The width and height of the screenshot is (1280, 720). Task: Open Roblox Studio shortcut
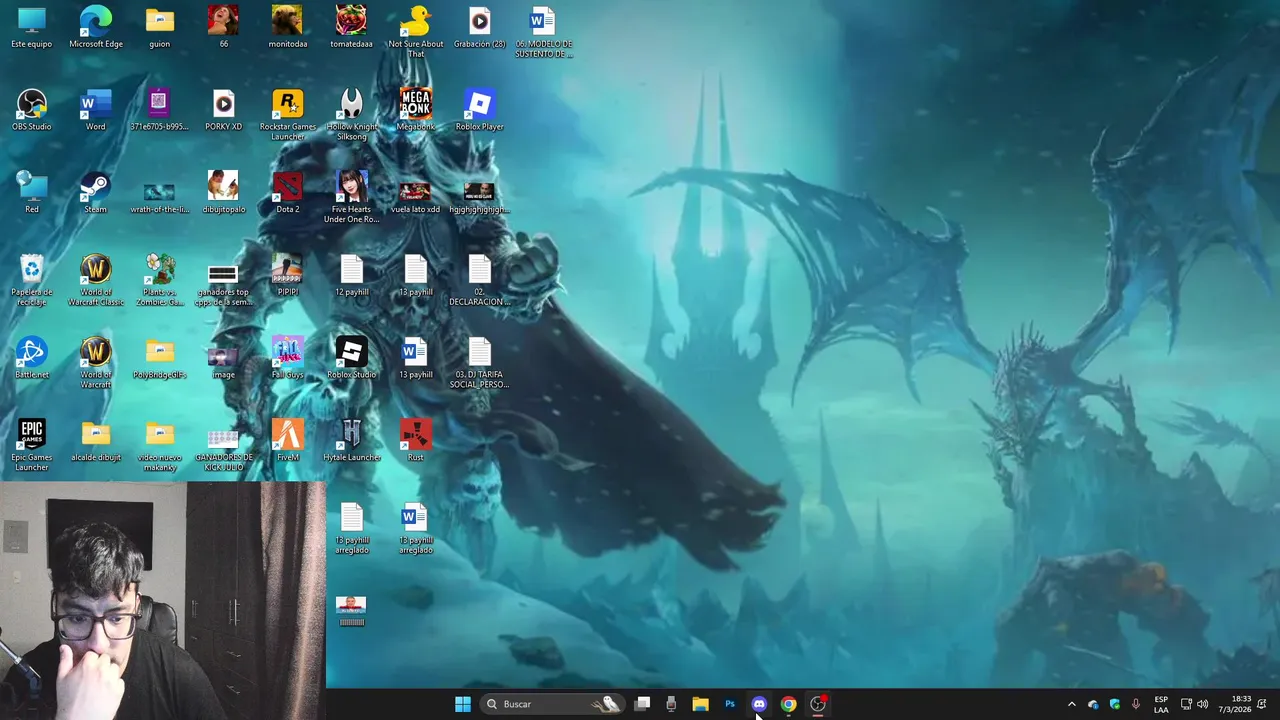point(351,358)
